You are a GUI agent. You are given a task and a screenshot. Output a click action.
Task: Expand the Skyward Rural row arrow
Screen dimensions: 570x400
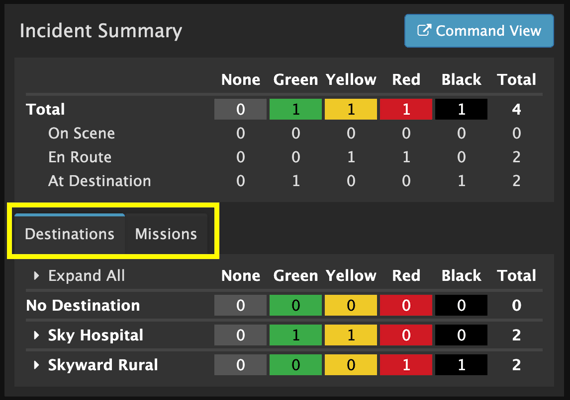click(36, 365)
